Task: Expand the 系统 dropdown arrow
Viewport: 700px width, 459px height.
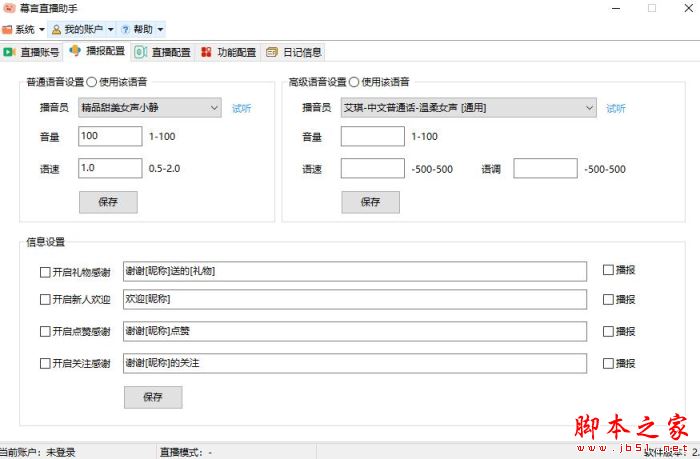Action: (42, 30)
